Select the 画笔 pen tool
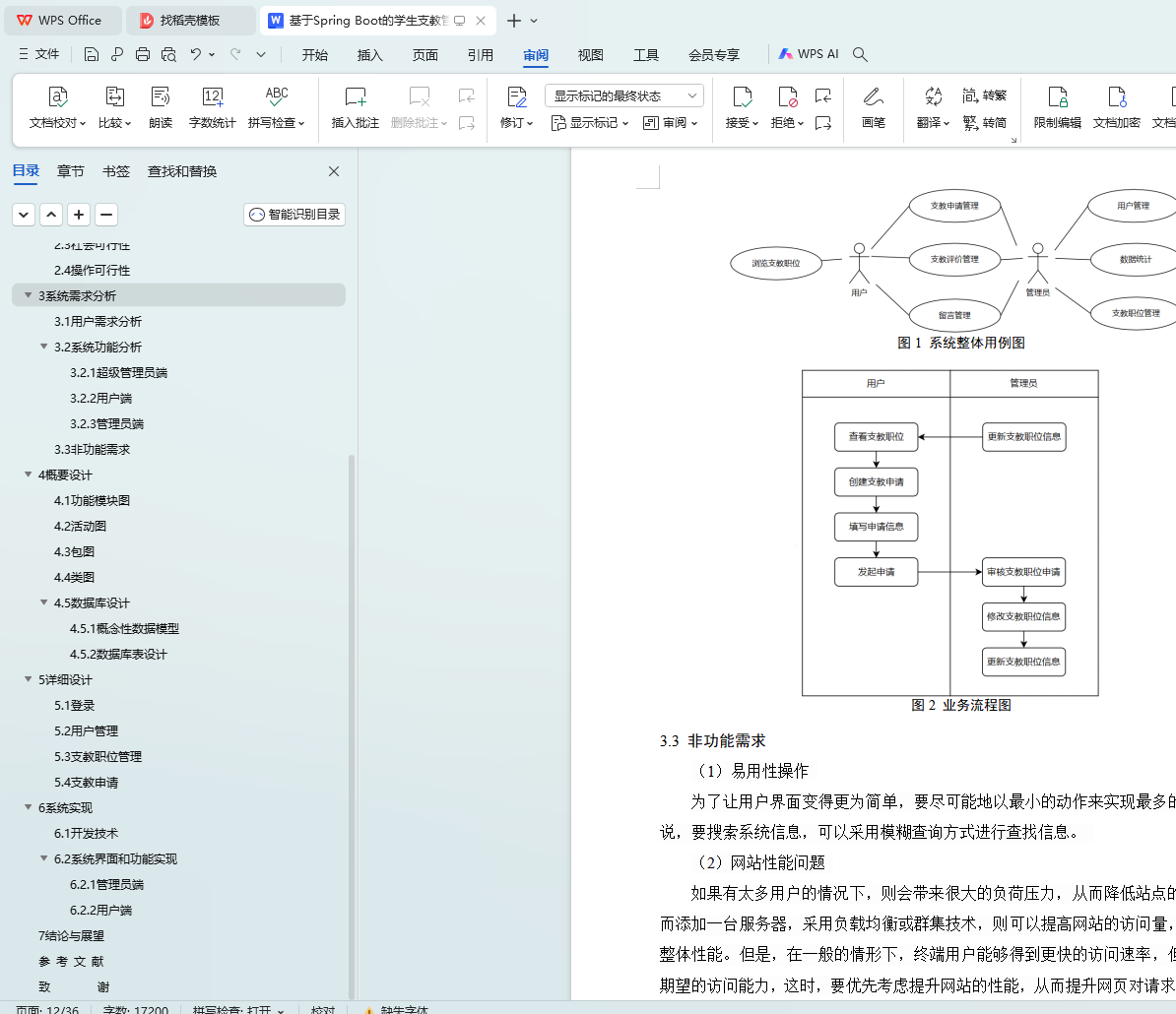The height and width of the screenshot is (1014, 1176). [873, 108]
